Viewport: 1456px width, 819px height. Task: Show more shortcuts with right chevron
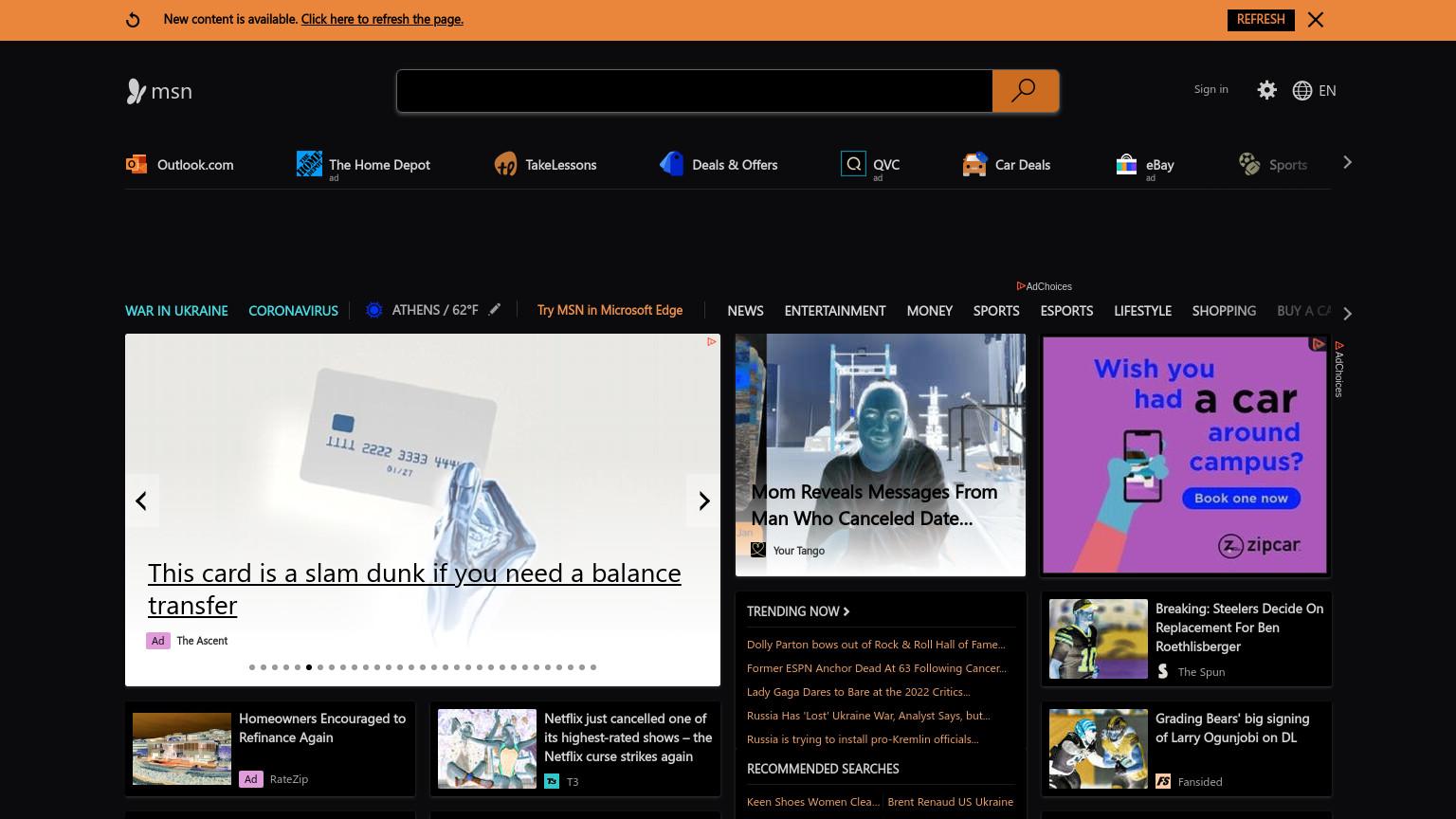(1347, 163)
